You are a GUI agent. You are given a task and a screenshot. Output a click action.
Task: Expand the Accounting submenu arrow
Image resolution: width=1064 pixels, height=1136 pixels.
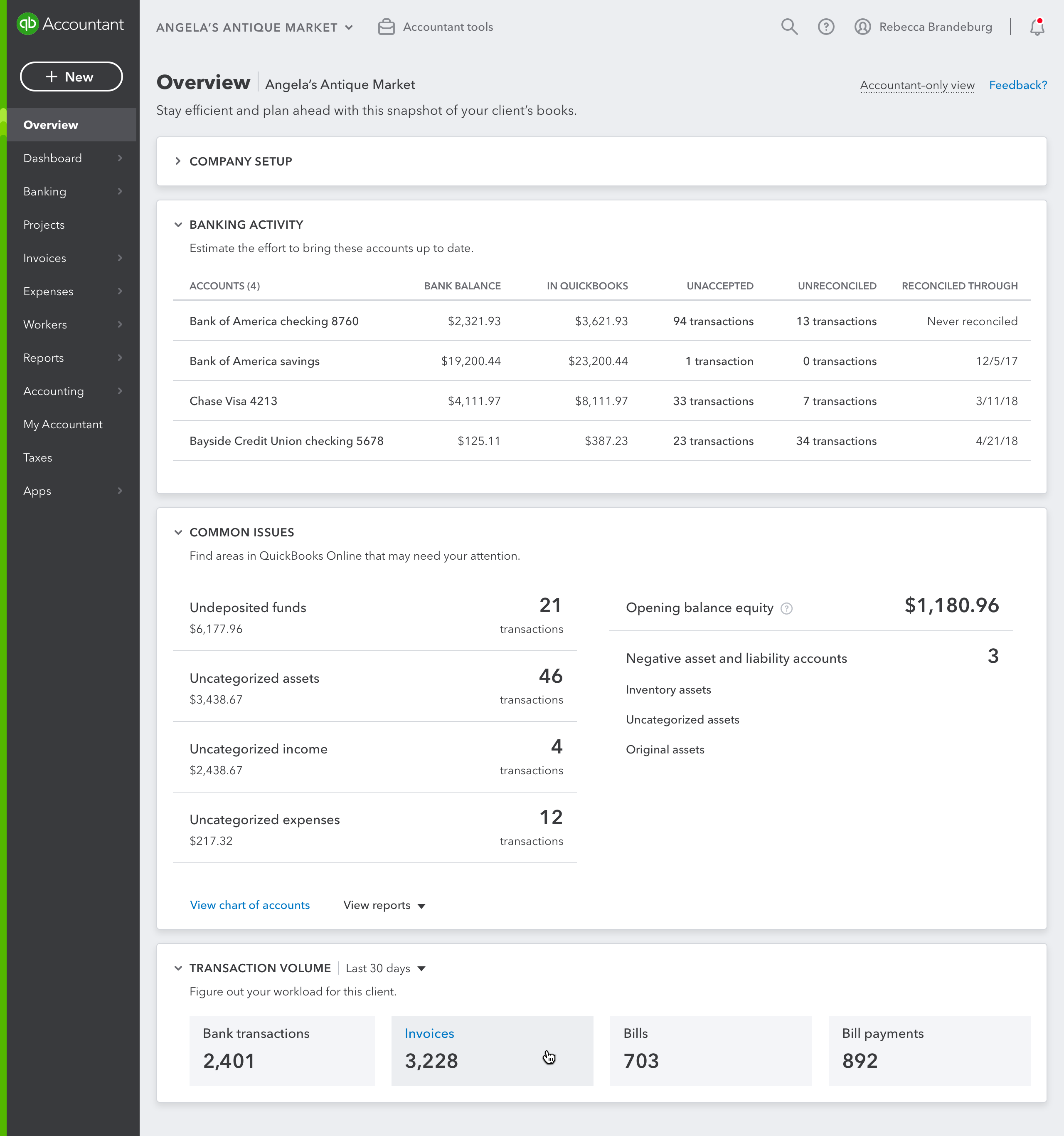click(x=120, y=391)
